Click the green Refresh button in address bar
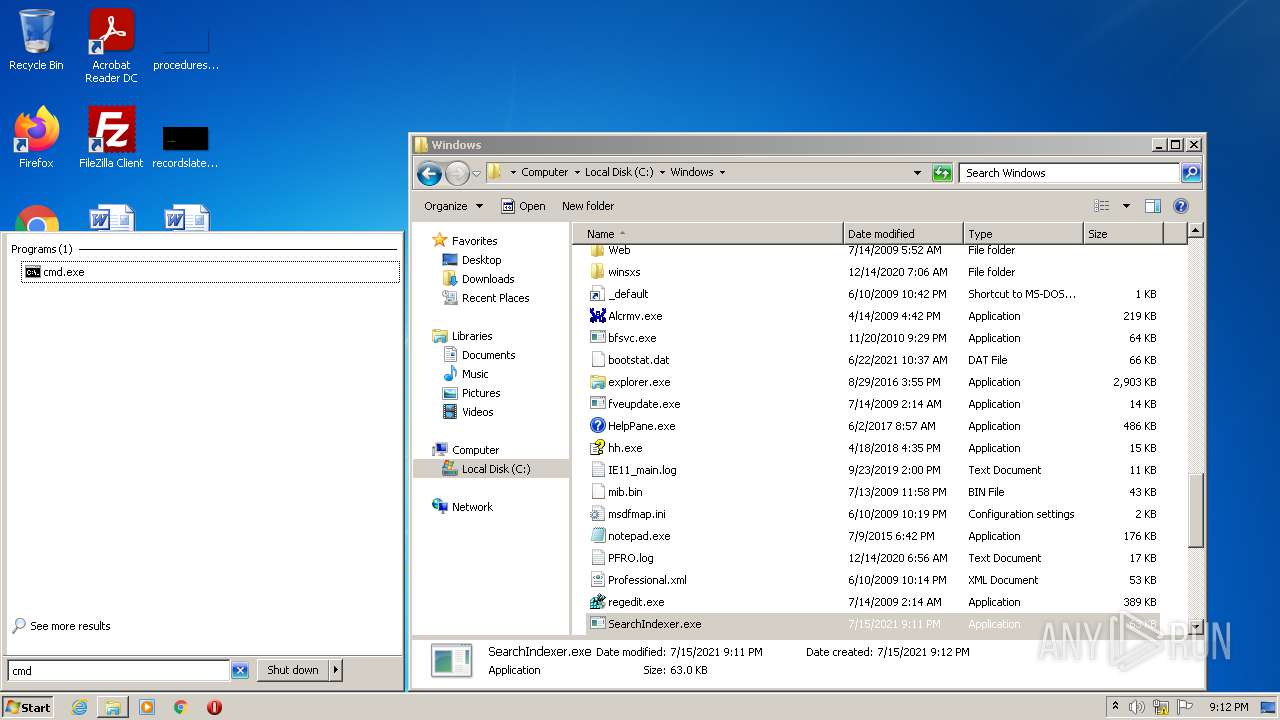This screenshot has height=720, width=1280. coord(942,173)
